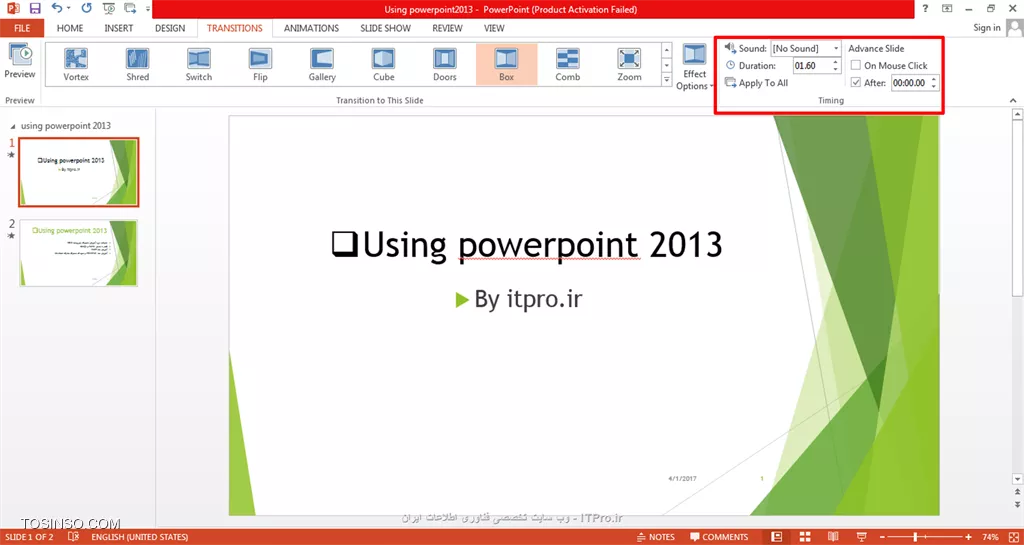Enable On Mouse Click checkbox
The image size is (1024, 545).
(856, 65)
